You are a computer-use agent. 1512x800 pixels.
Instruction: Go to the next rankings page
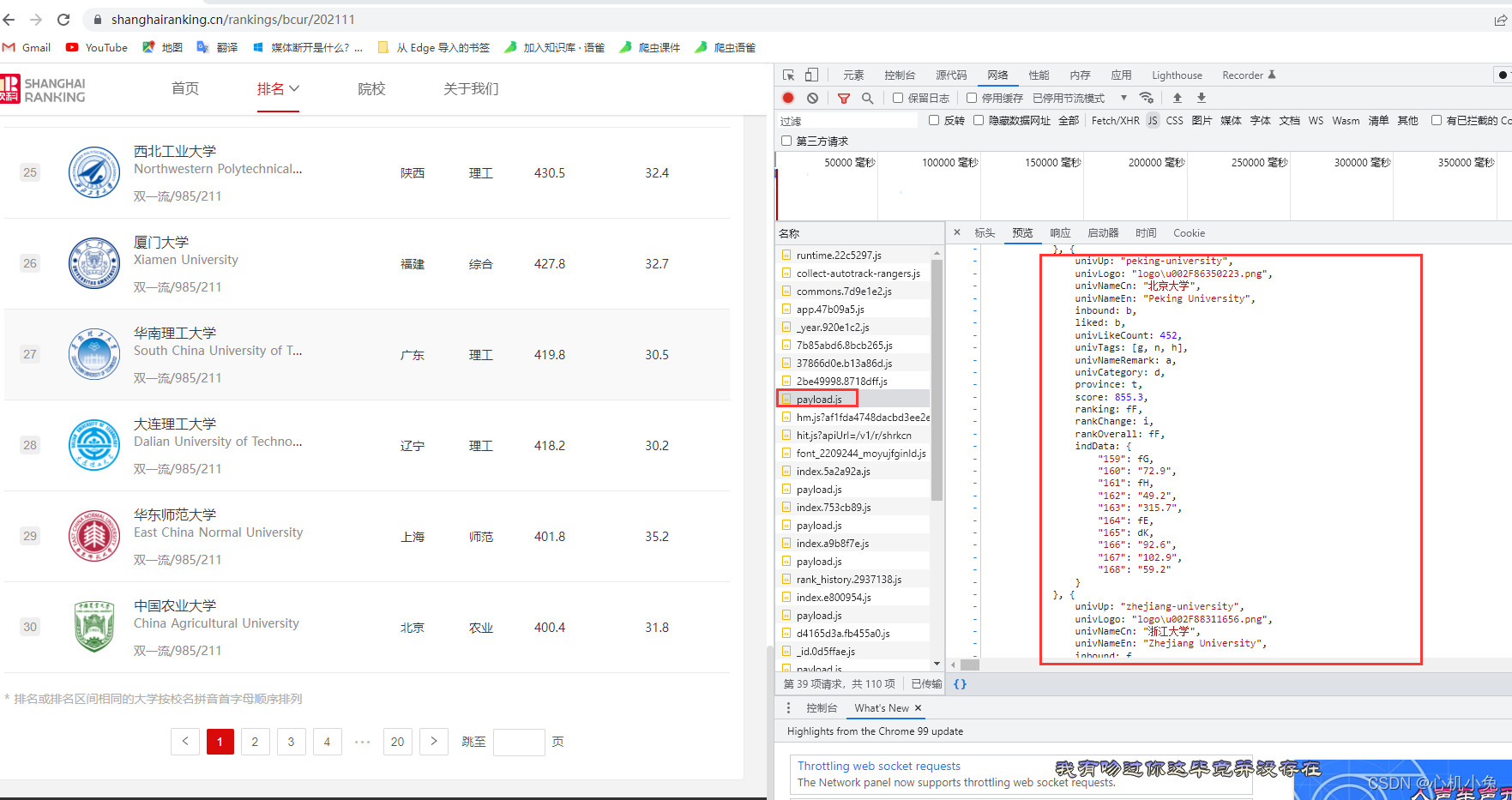pyautogui.click(x=434, y=742)
